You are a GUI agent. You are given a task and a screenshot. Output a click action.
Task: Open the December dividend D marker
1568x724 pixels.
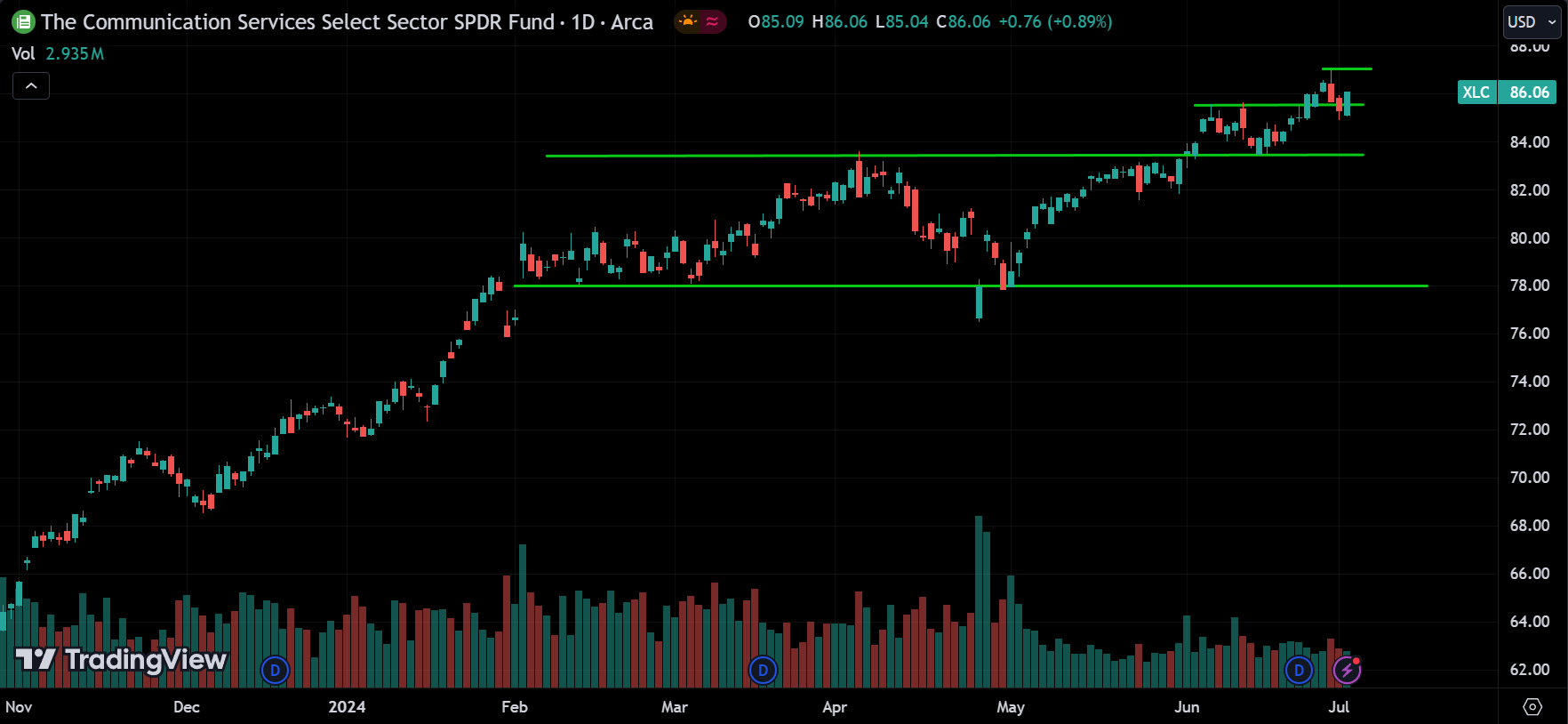click(x=275, y=670)
